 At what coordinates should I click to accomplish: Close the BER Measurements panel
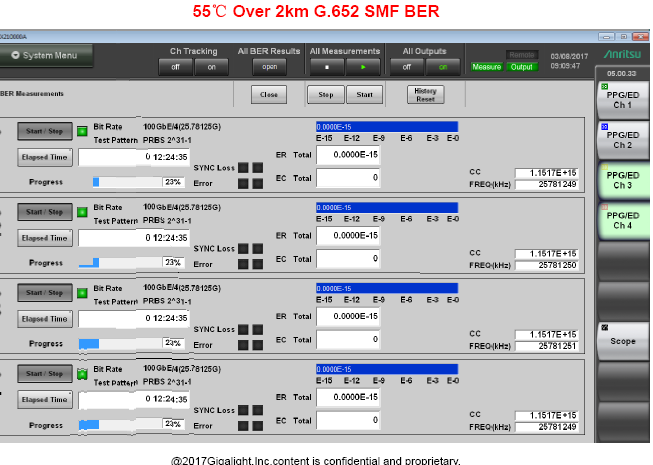[268, 95]
